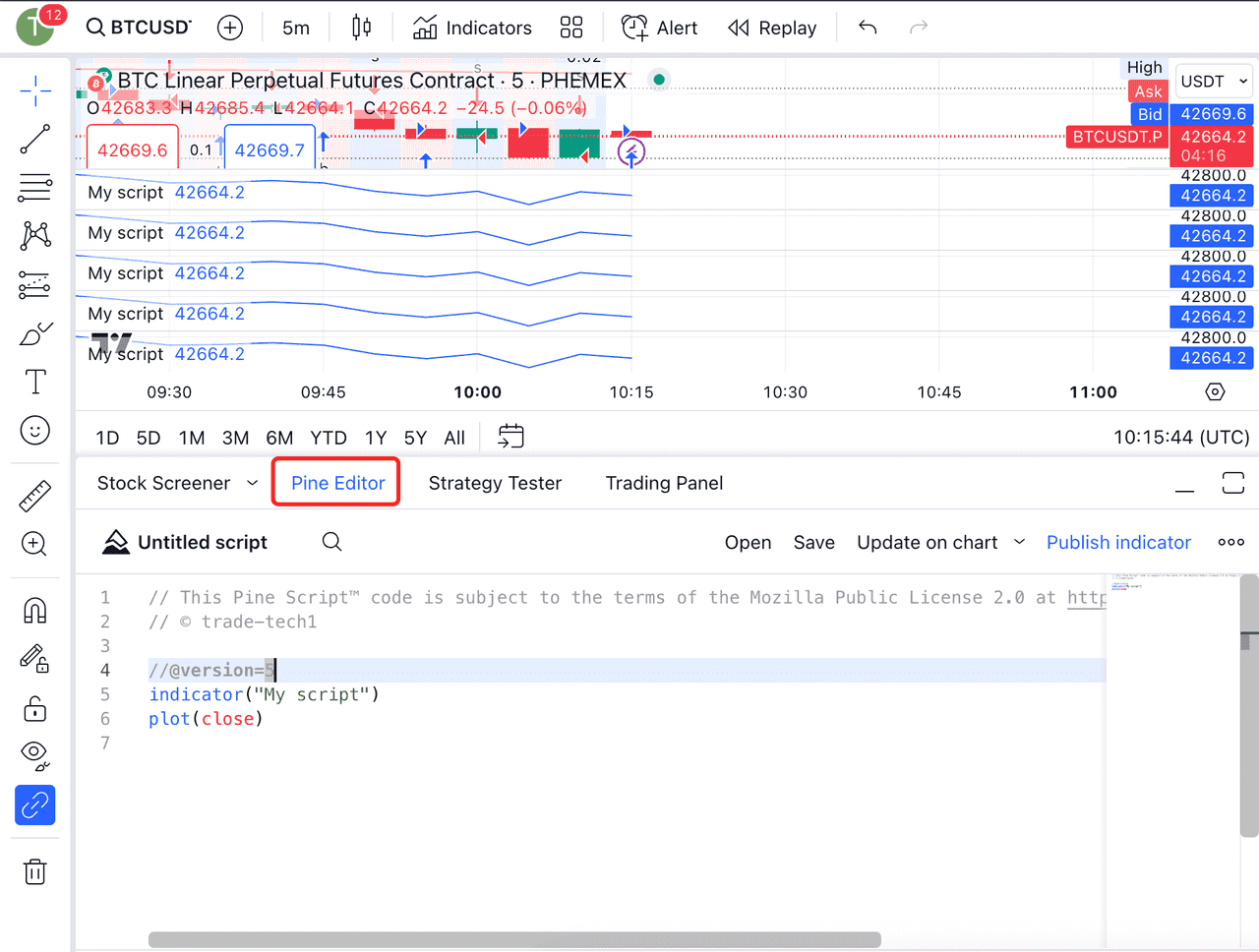Screen dimensions: 1259x952
Task: Open timezone menu at 10:15:44 (UTC)
Action: coord(1181,438)
